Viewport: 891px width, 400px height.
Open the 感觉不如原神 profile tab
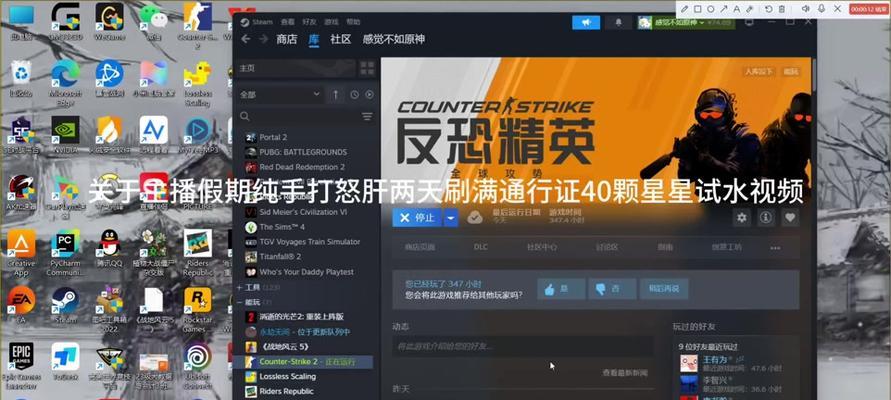(393, 39)
